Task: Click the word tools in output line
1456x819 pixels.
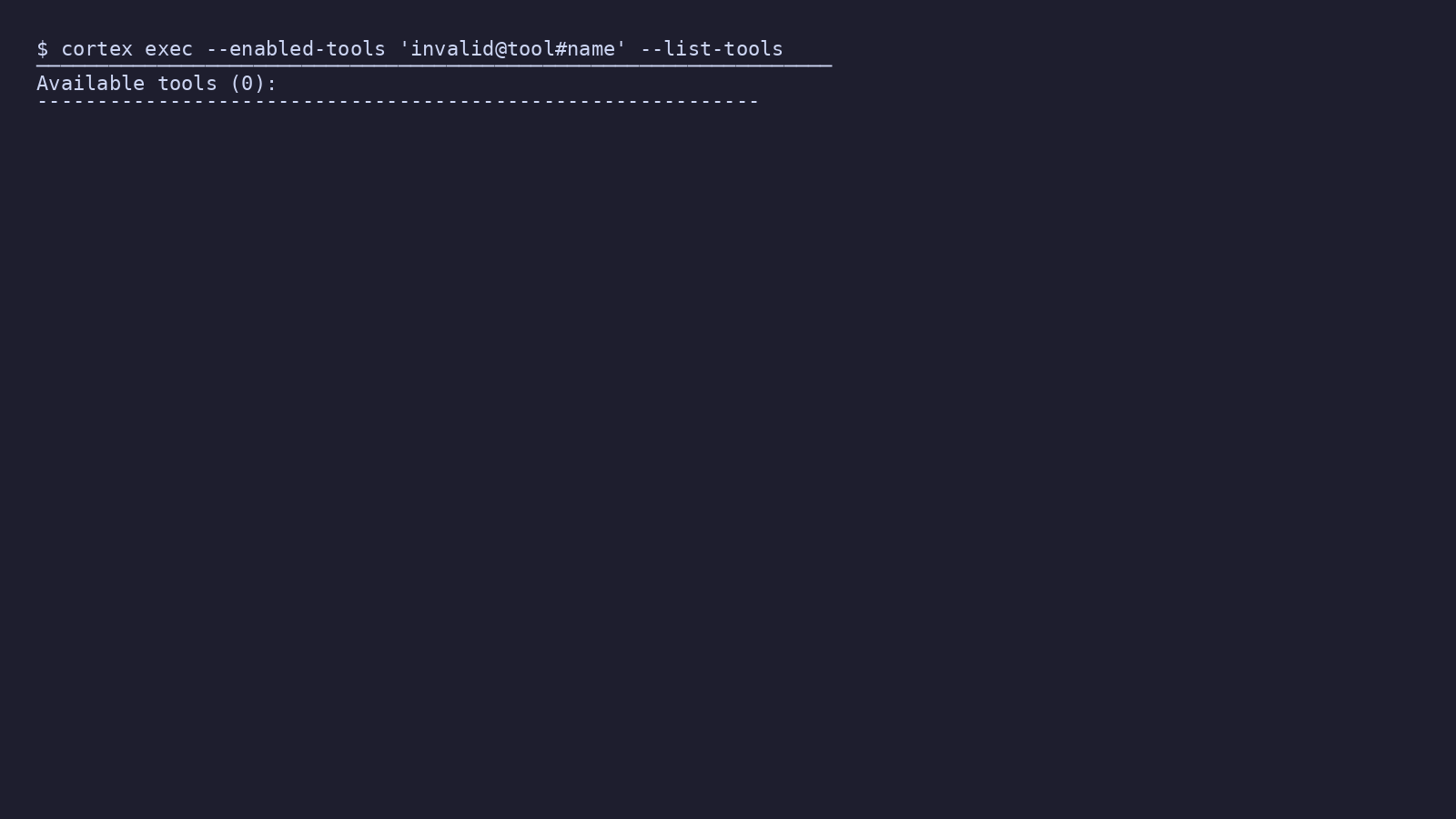Action: (187, 84)
